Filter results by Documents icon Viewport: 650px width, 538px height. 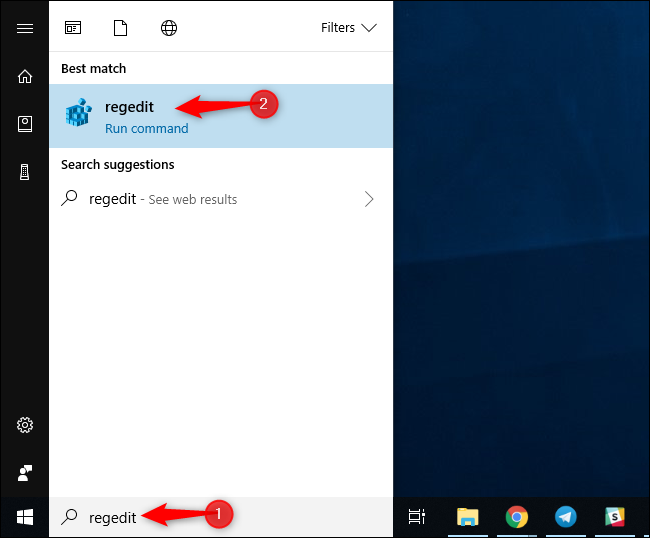121,28
